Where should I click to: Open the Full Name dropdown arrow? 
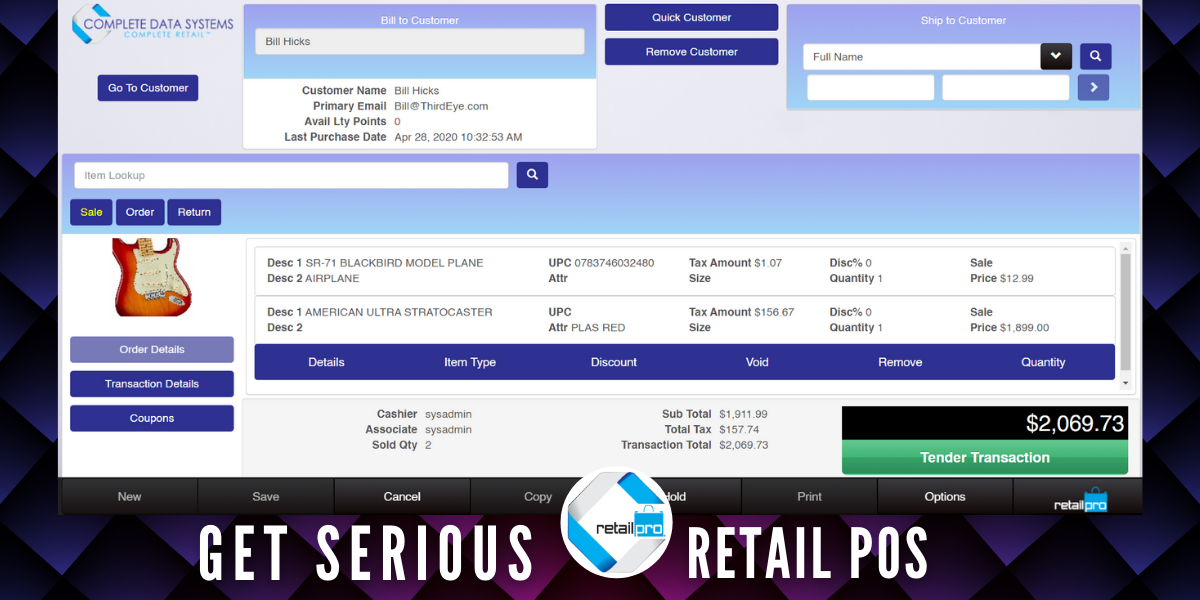(1056, 57)
